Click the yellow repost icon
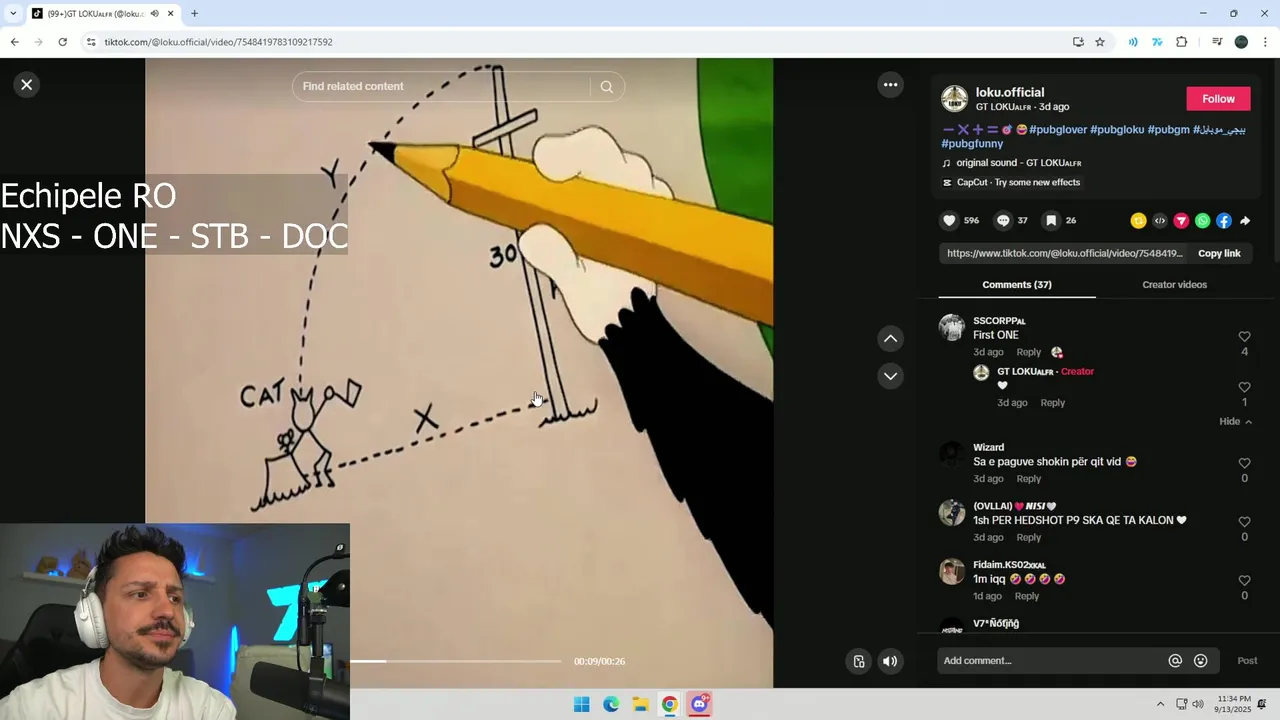Screen dimensions: 1280x720 click(x=1138, y=221)
